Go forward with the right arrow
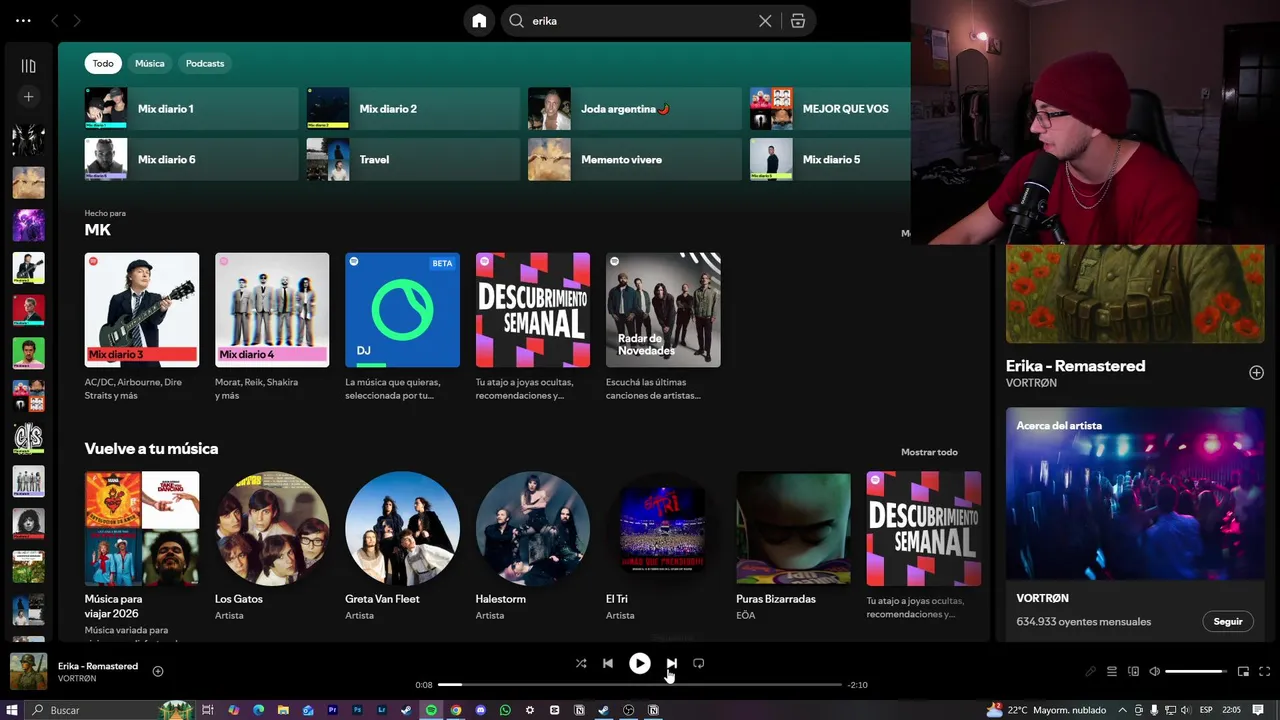Screen dimensions: 1280x720 coord(77,21)
